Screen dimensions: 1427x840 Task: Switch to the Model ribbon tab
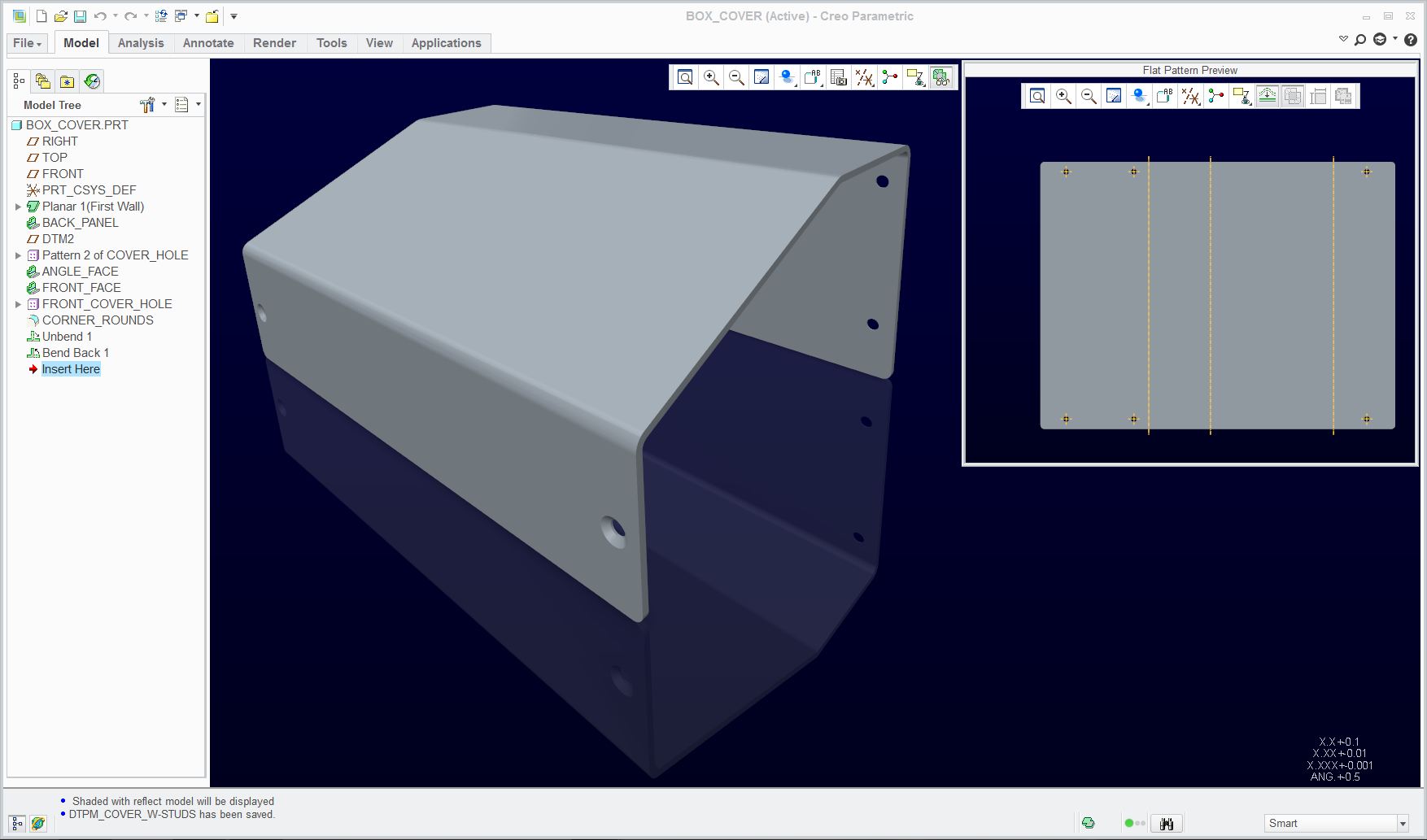coord(81,43)
